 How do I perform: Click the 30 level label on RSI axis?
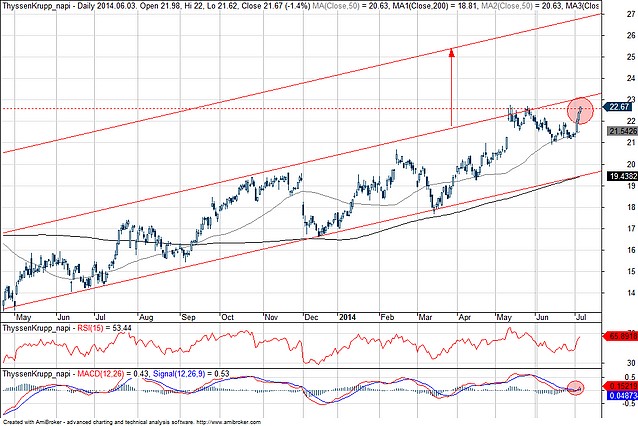(x=631, y=363)
